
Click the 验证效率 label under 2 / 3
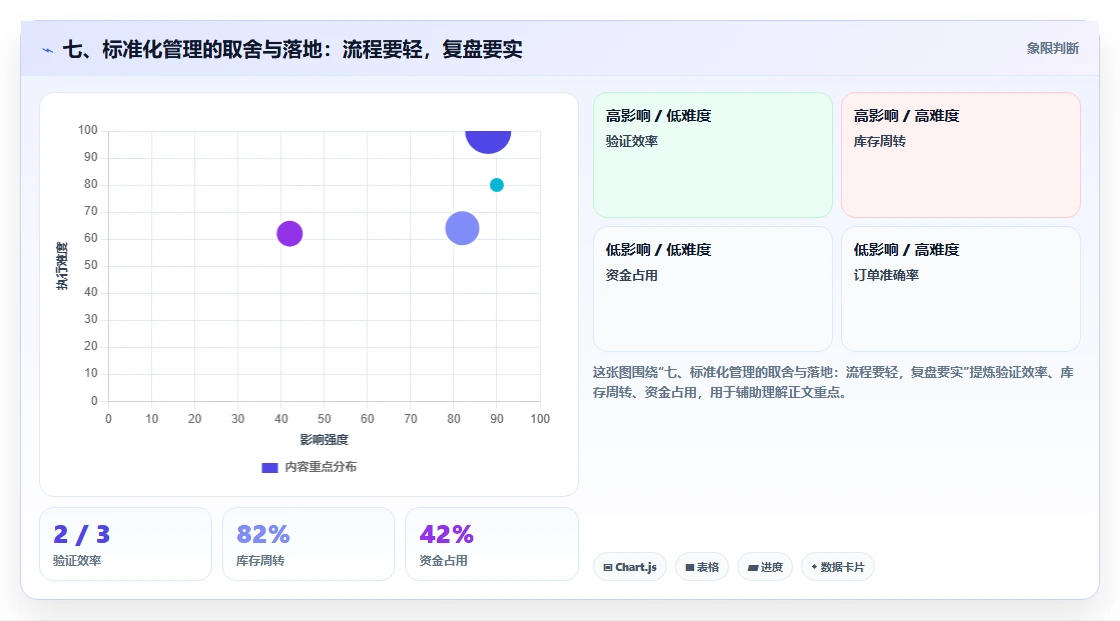pyautogui.click(x=77, y=561)
